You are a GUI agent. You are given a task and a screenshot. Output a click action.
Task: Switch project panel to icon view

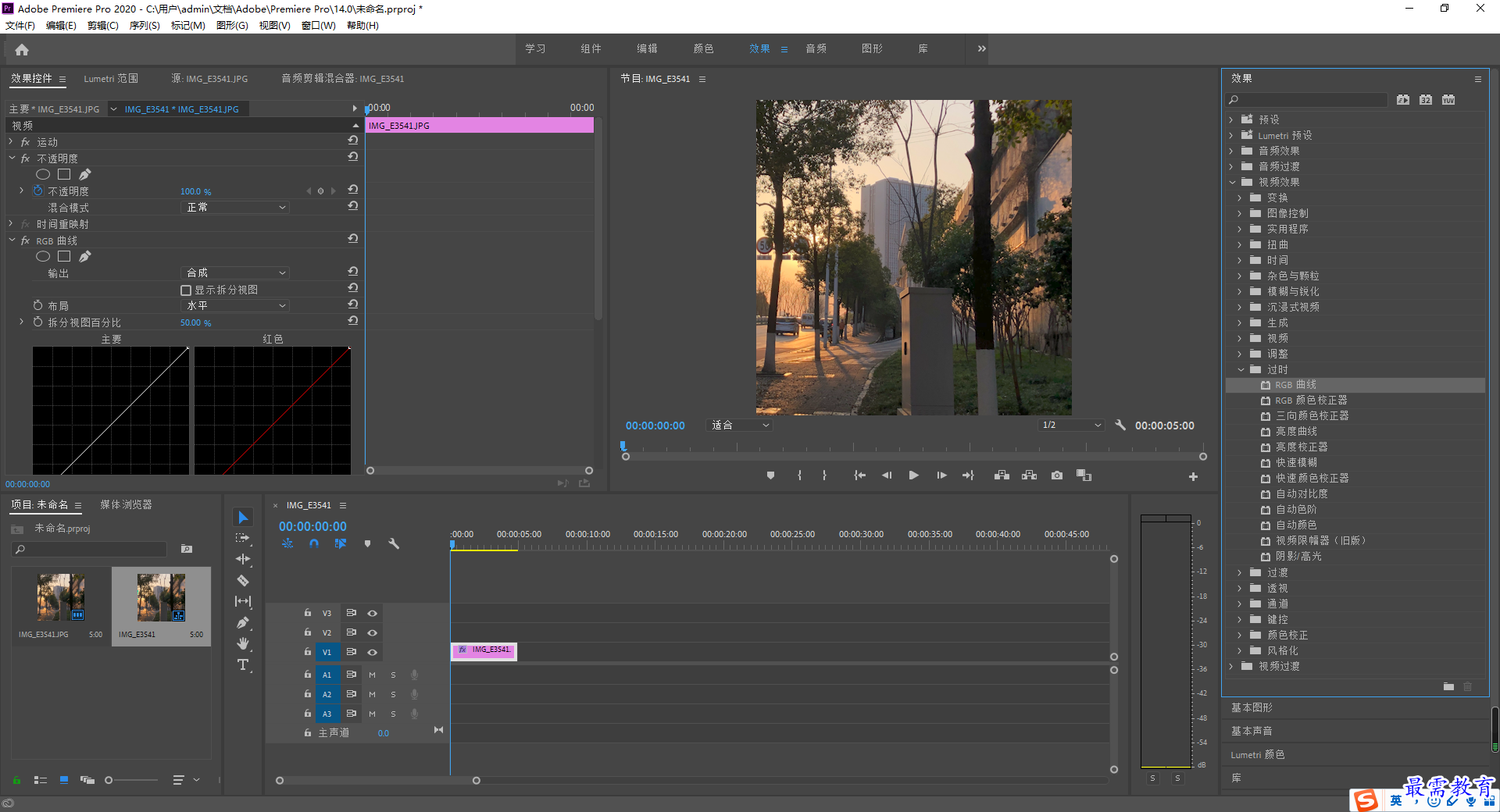click(x=64, y=780)
